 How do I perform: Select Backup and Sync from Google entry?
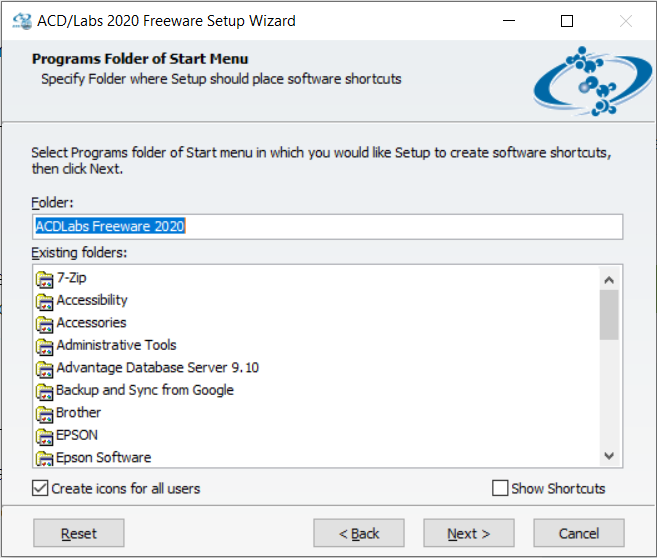[x=145, y=390]
